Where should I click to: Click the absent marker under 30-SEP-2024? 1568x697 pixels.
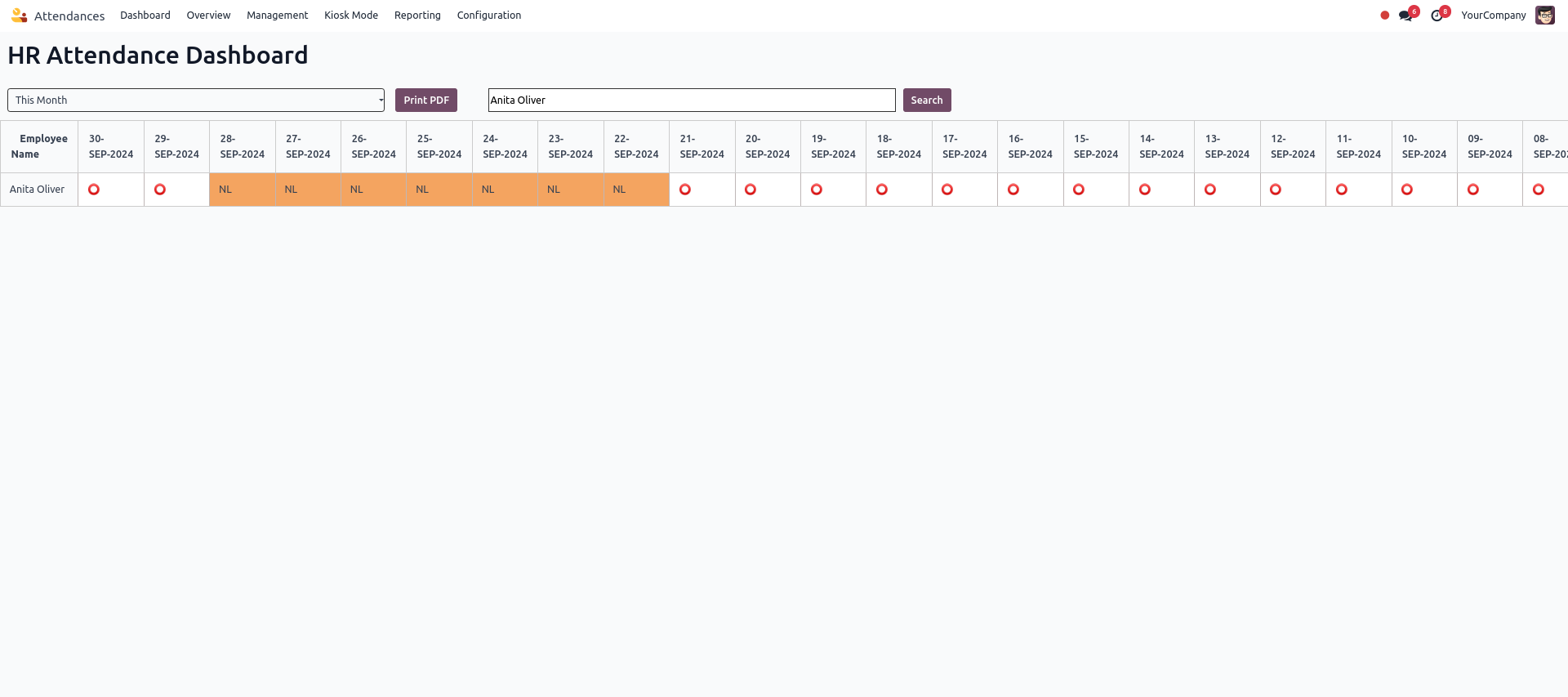[94, 190]
